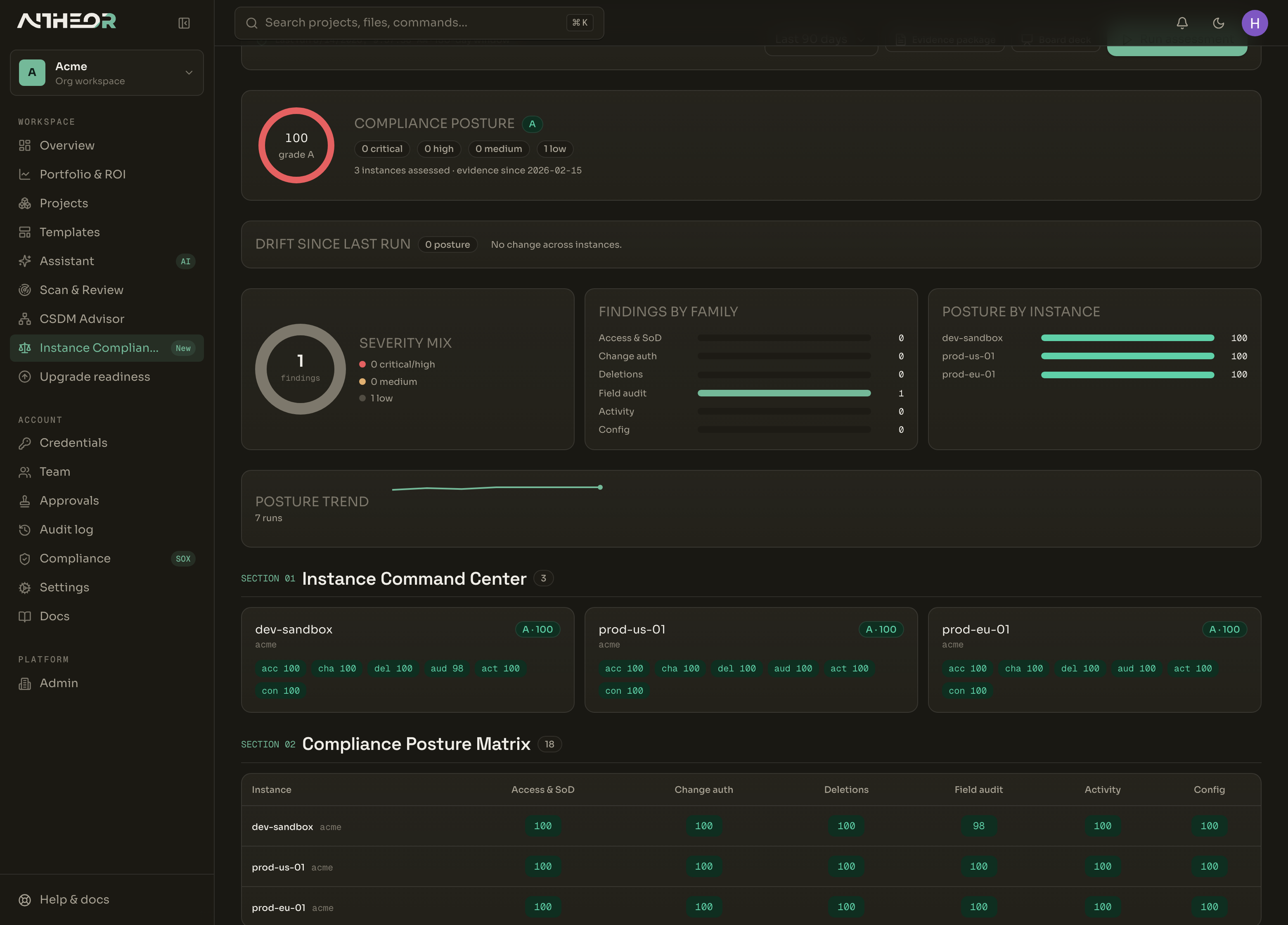Click the '0 posture' drift chip

(x=447, y=244)
